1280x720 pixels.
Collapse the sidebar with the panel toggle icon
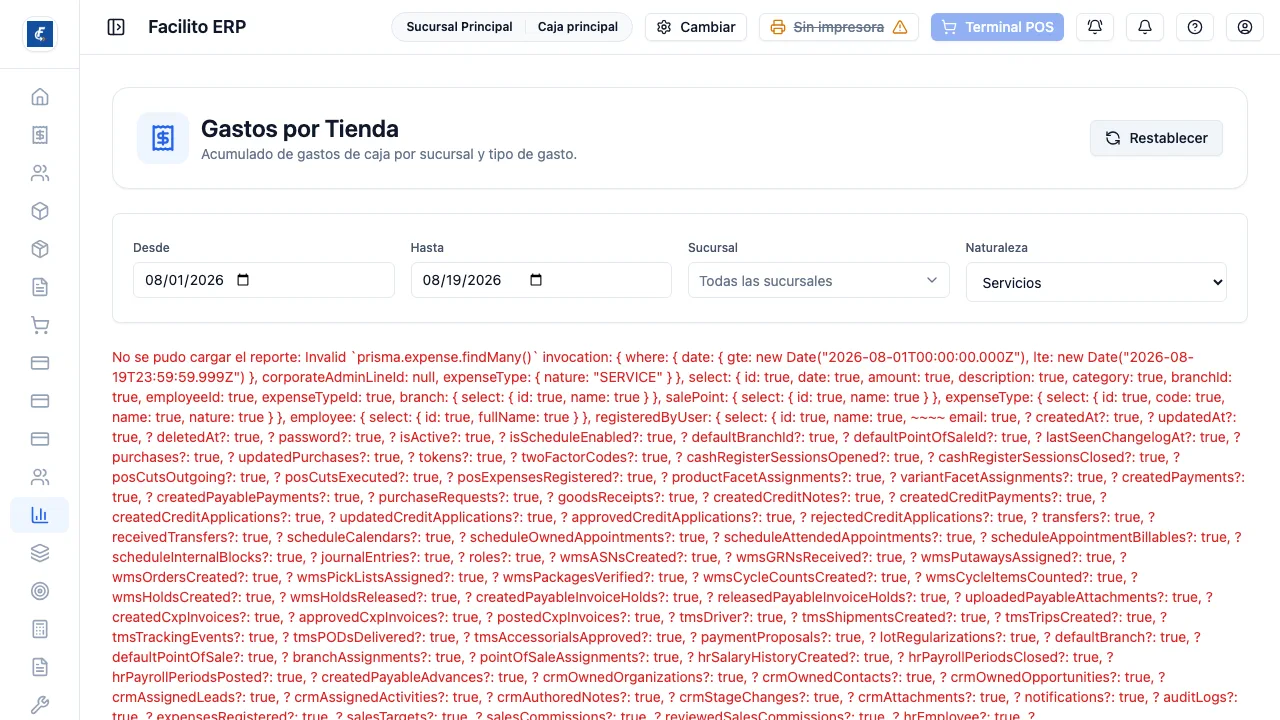[x=116, y=27]
